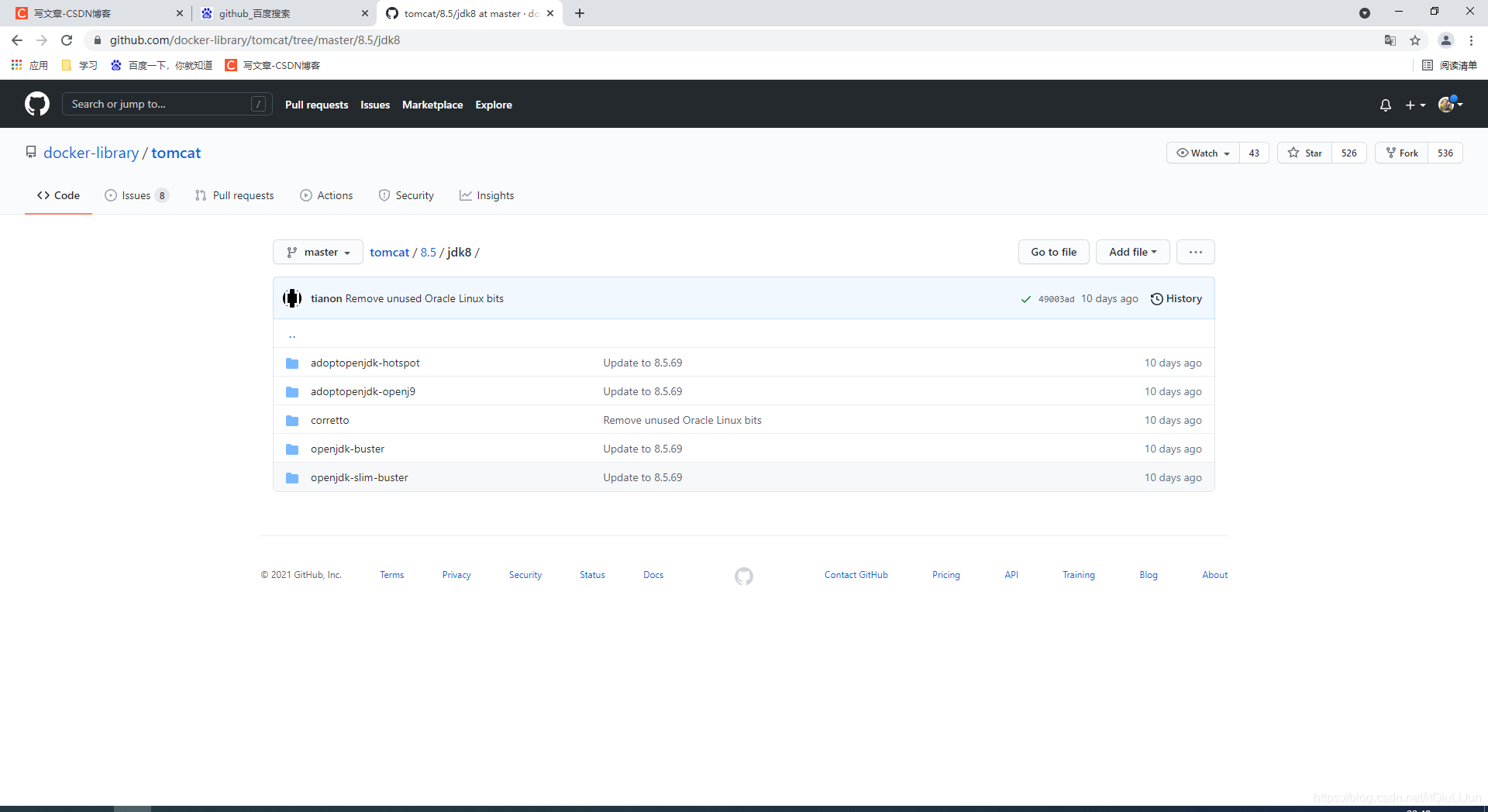Click the green check commit status icon
1488x812 pixels.
(x=1025, y=299)
